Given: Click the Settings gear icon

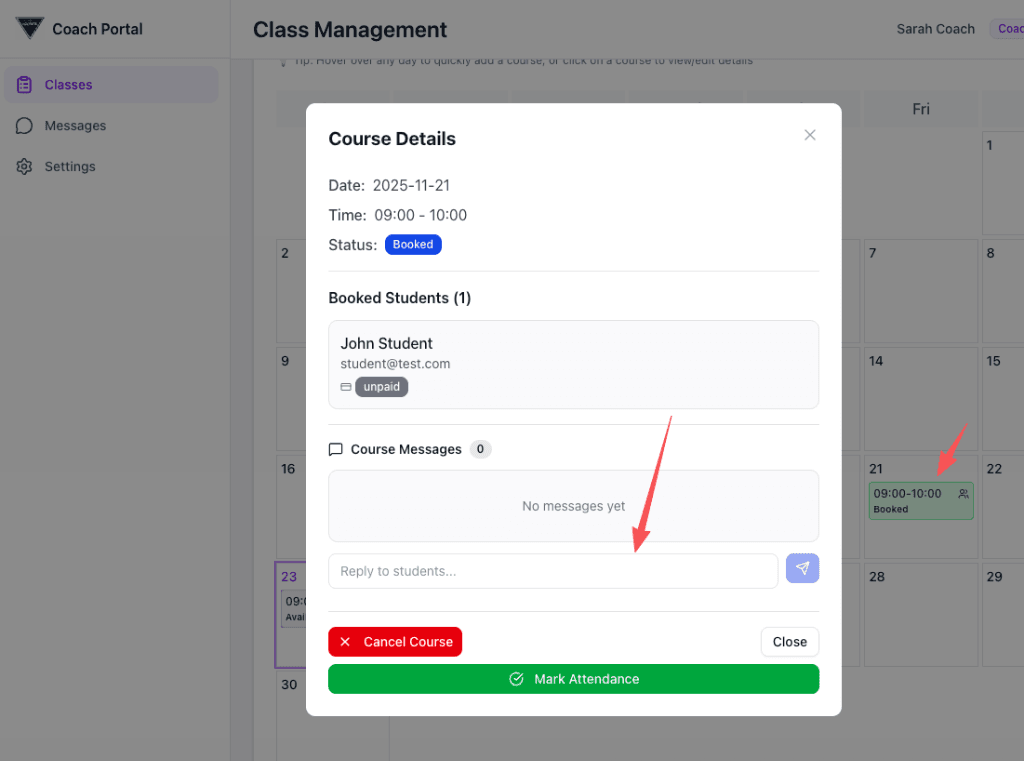Looking at the screenshot, I should 25,167.
